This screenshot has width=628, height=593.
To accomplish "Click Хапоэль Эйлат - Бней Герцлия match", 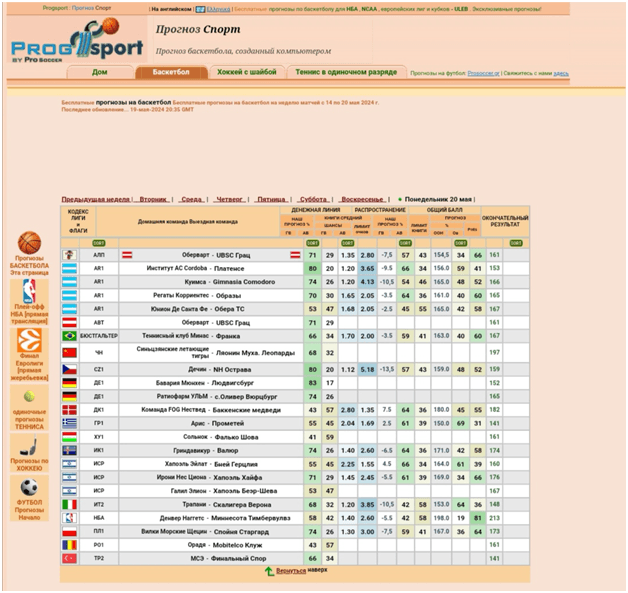I will click(211, 464).
